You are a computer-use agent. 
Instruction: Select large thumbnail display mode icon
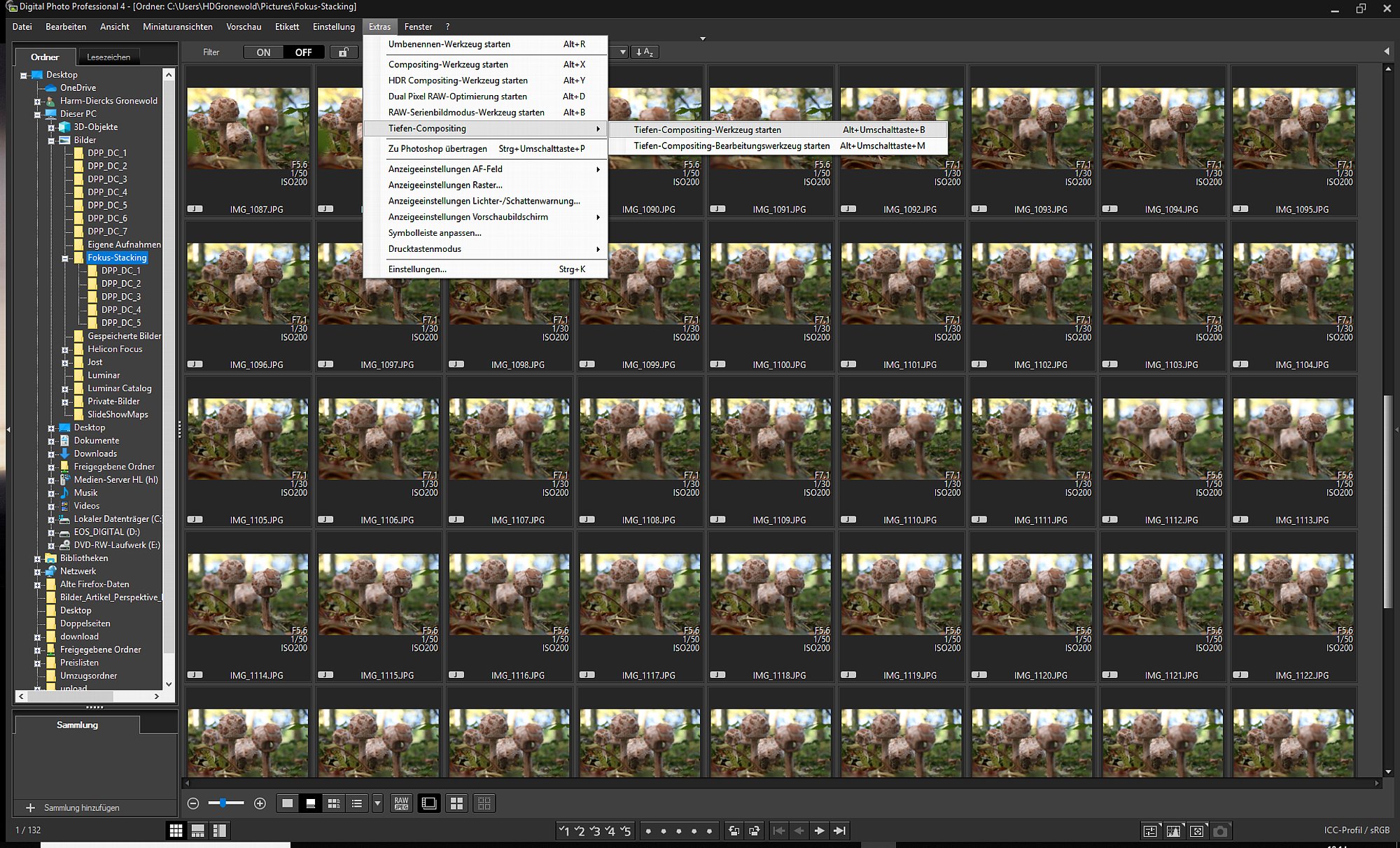point(287,803)
